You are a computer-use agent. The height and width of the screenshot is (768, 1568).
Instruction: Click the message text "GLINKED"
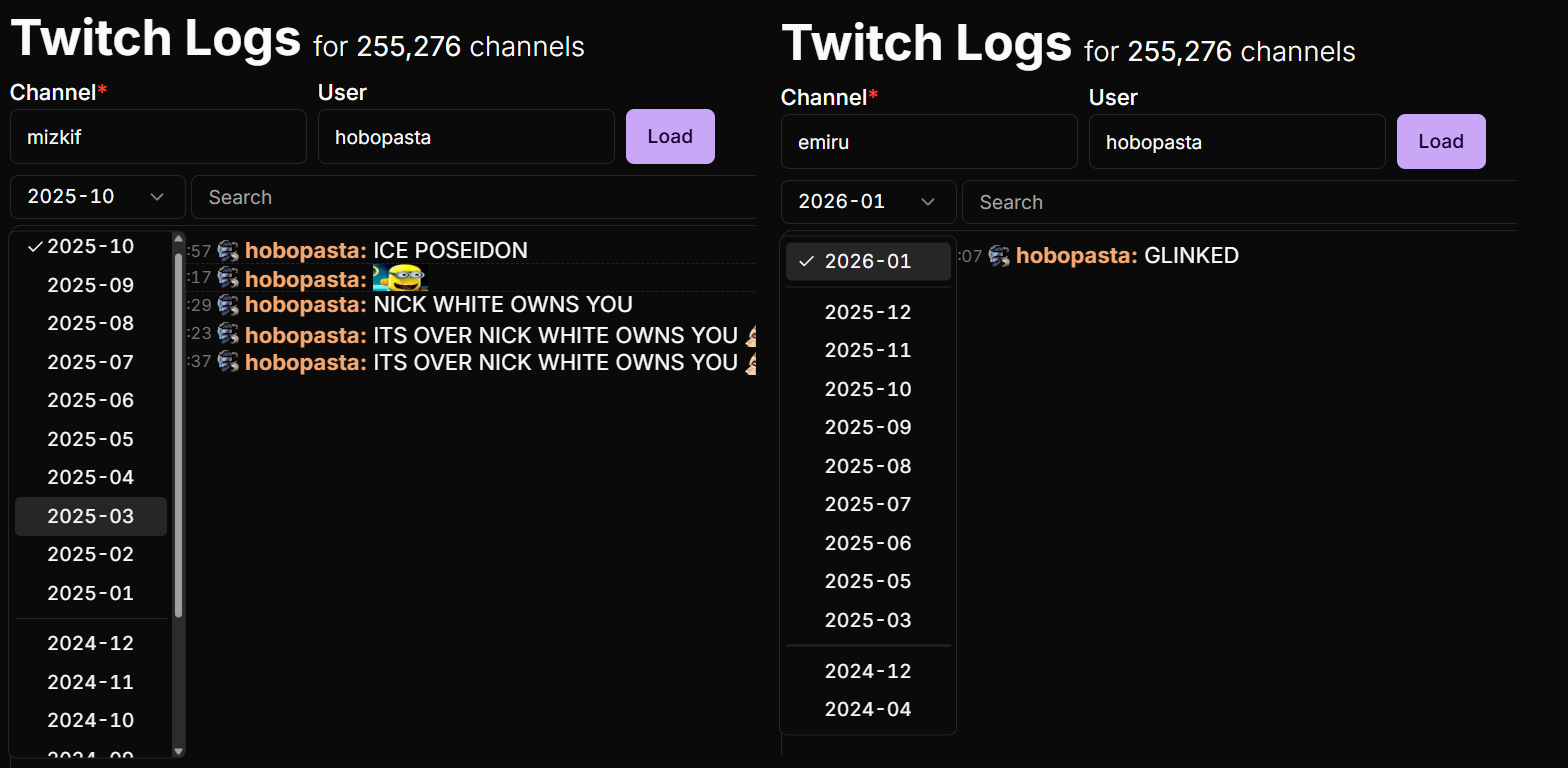[1191, 256]
